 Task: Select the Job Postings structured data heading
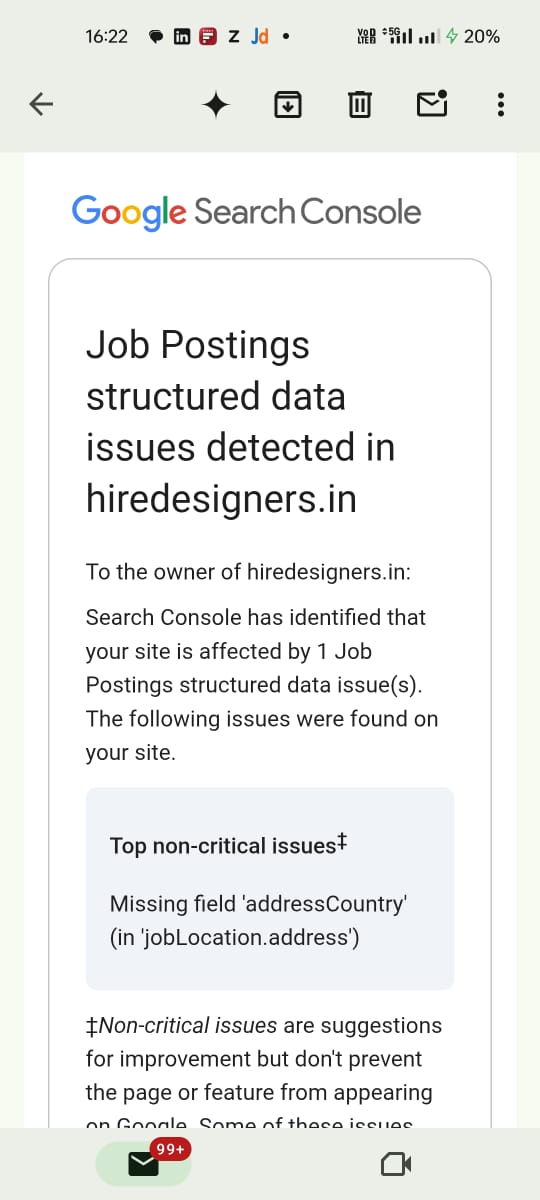(x=240, y=422)
